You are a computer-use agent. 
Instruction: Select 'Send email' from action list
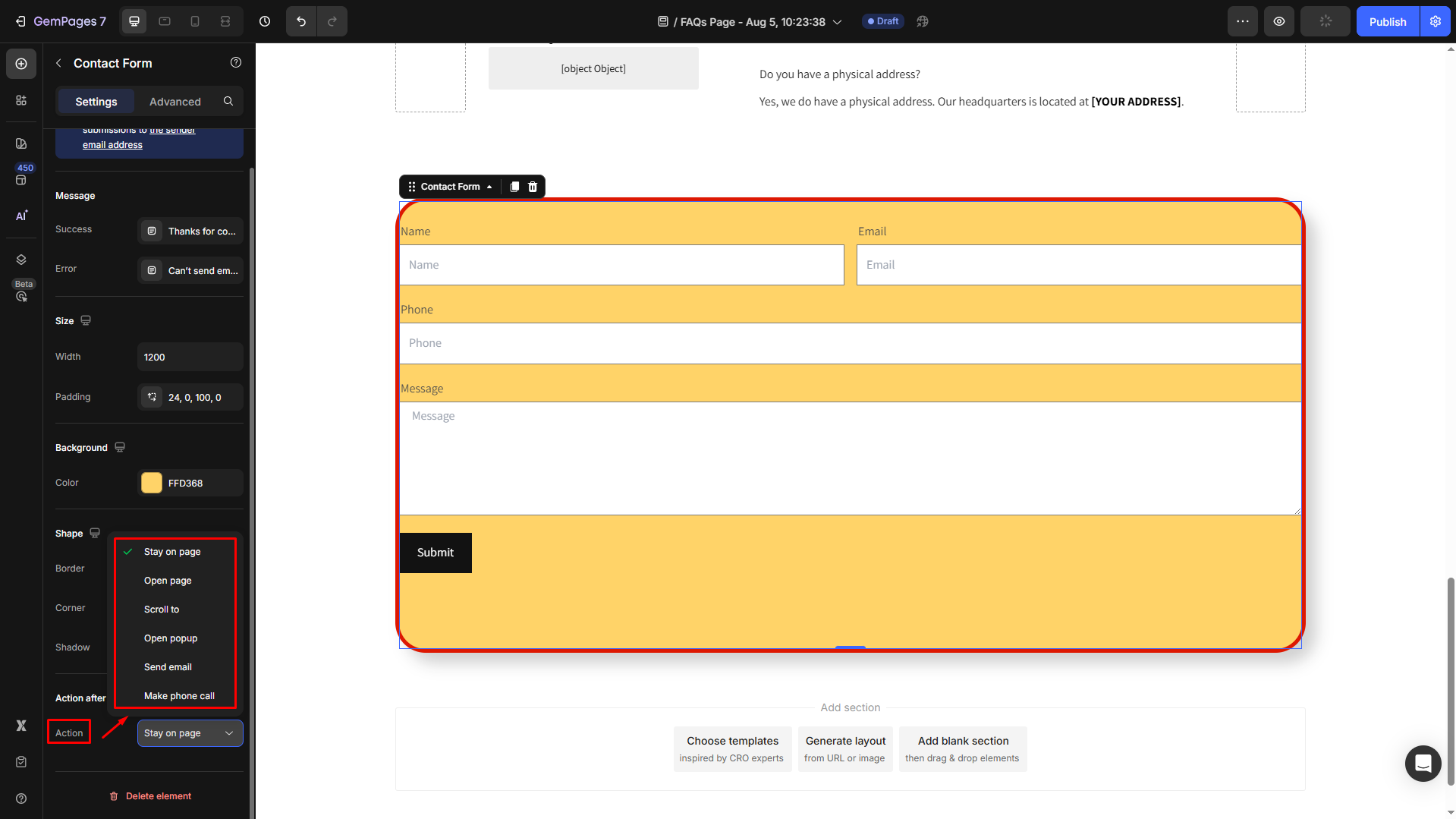(168, 667)
